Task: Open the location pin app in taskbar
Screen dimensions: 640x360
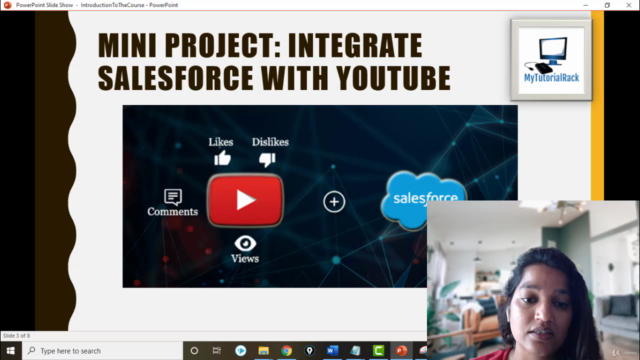Action: pos(309,351)
